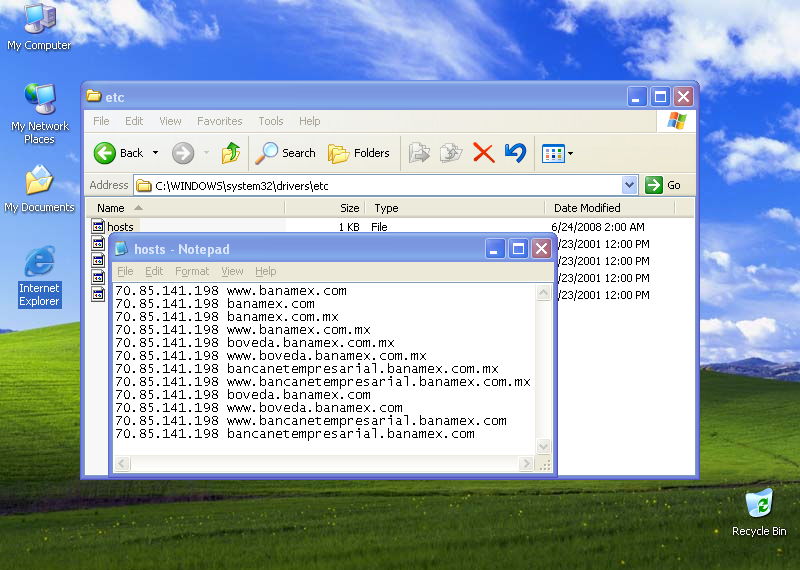The height and width of the screenshot is (570, 800).
Task: Click the Move To toolbar icon
Action: tap(419, 153)
